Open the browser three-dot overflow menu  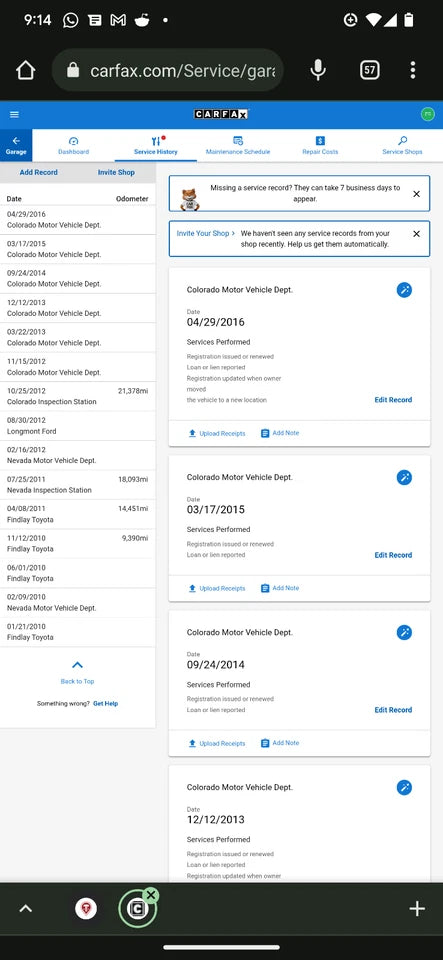pos(413,70)
